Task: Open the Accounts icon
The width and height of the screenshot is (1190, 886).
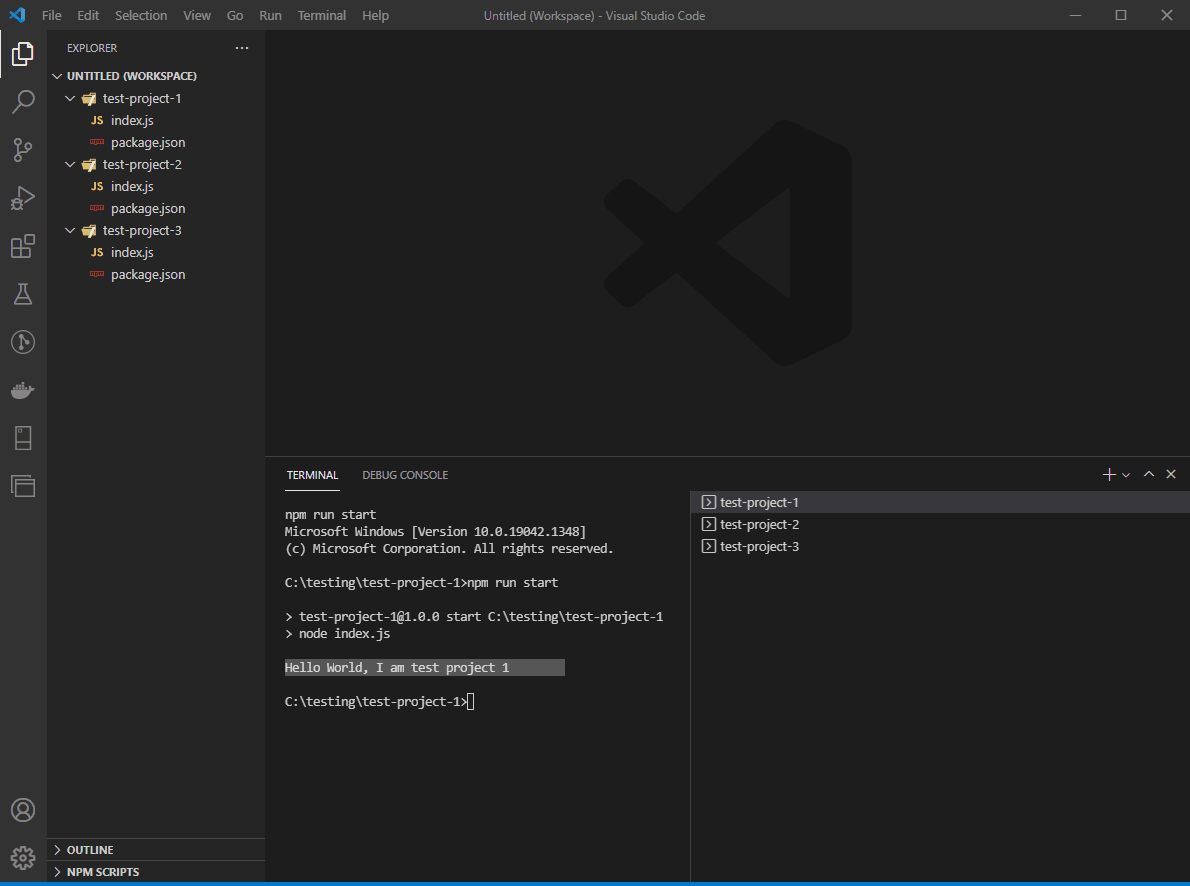Action: (23, 810)
